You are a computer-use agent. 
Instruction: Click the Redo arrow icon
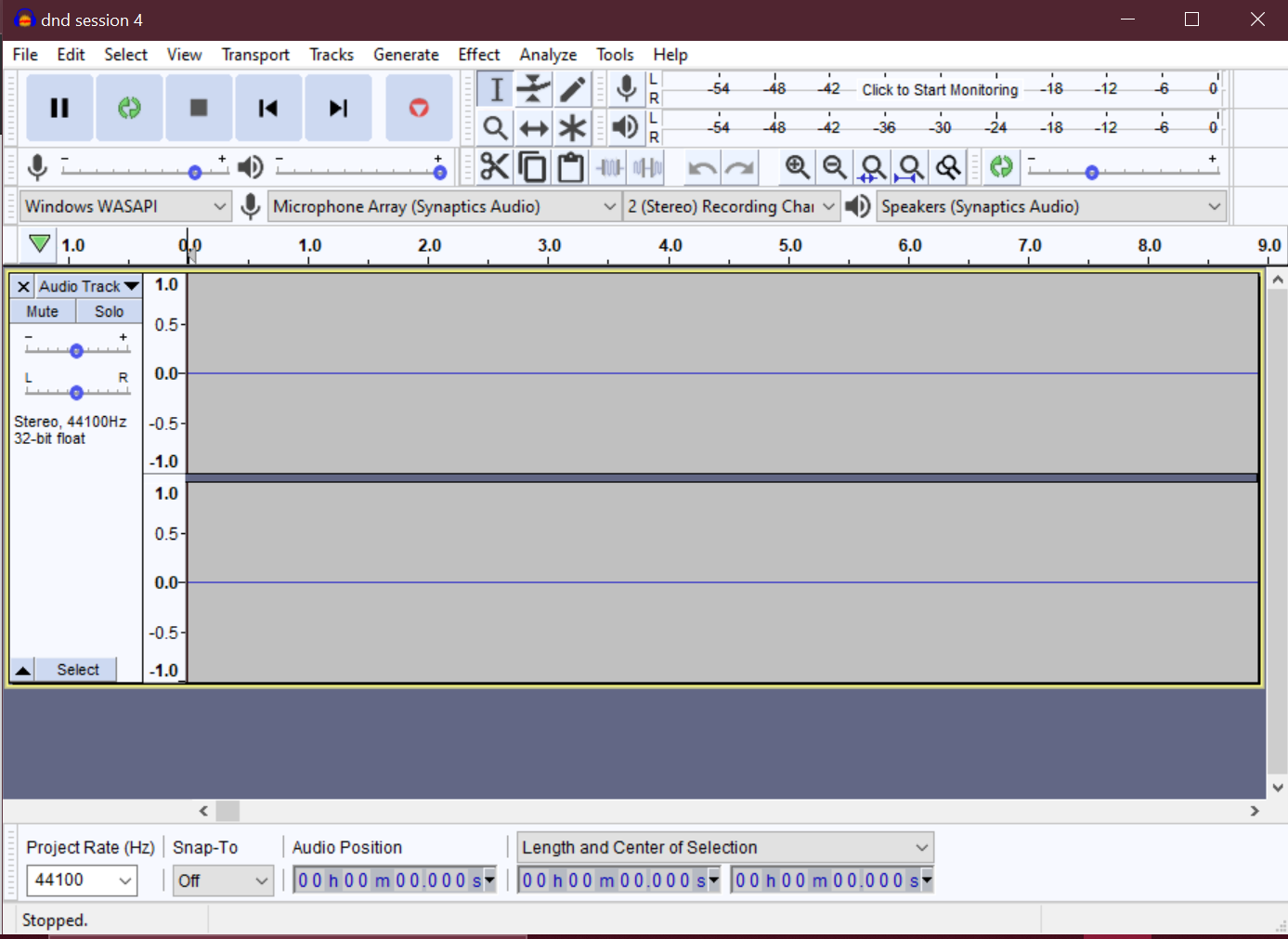740,167
